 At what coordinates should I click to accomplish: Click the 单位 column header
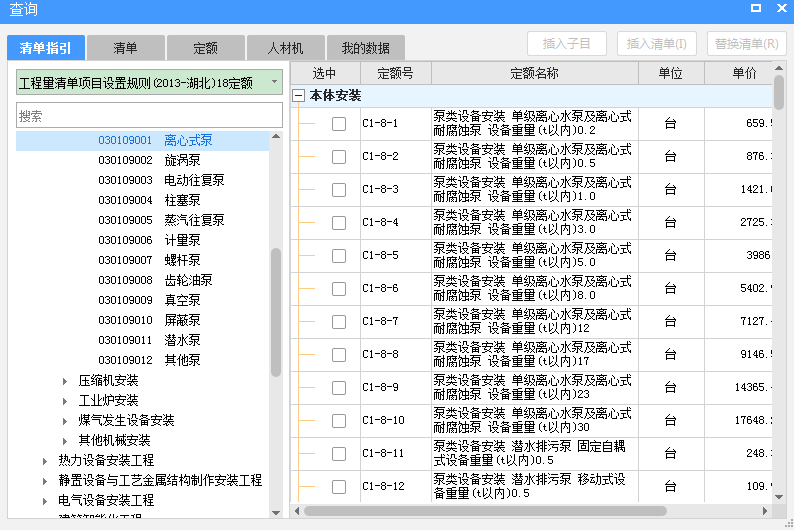pos(671,73)
